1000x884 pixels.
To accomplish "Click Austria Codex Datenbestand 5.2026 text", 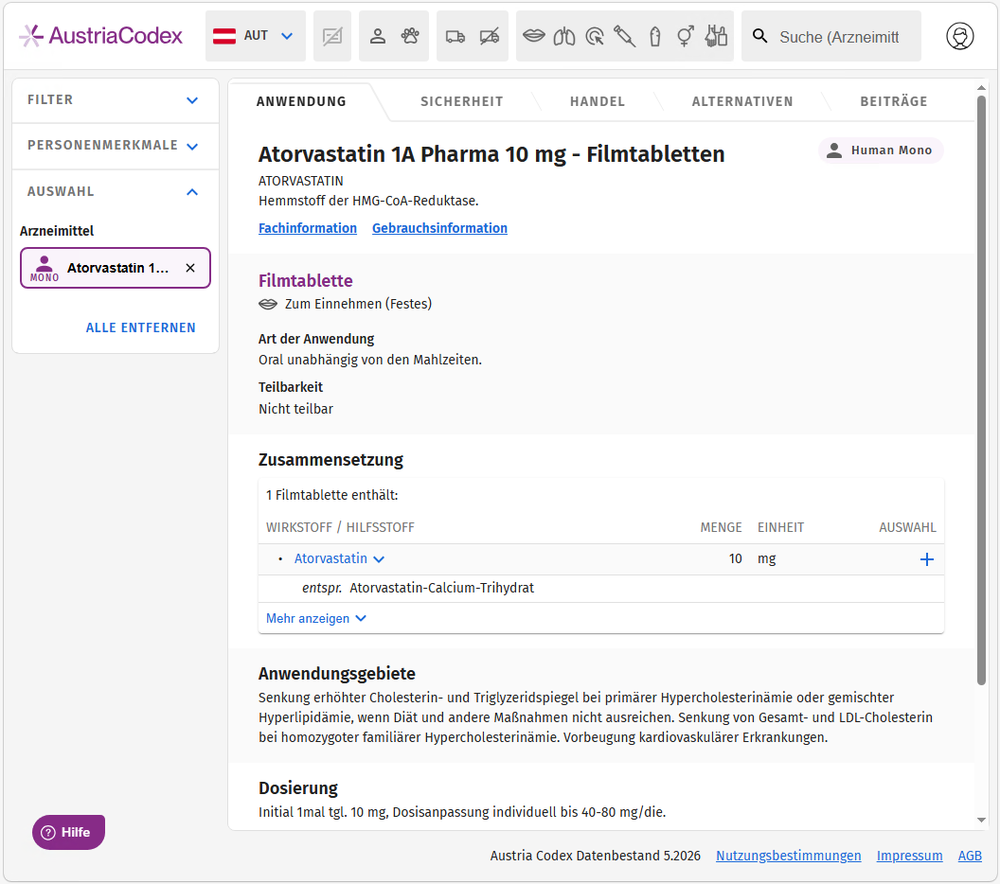I will tap(595, 856).
